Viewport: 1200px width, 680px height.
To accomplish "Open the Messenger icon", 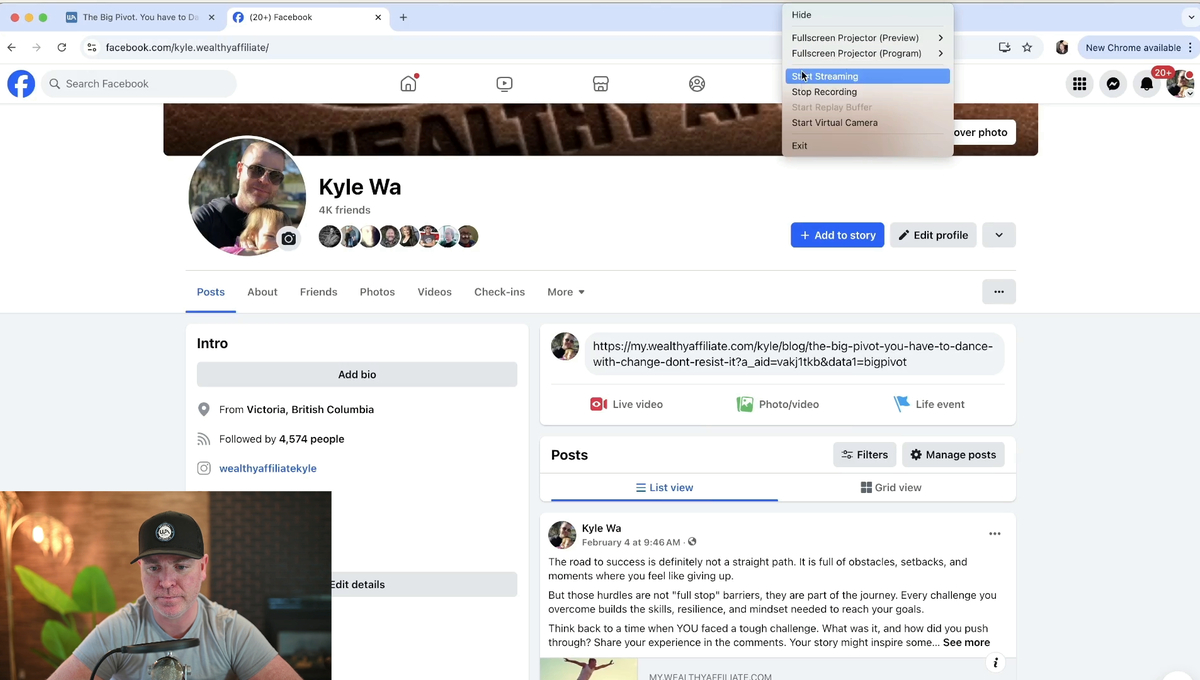I will click(x=1113, y=84).
